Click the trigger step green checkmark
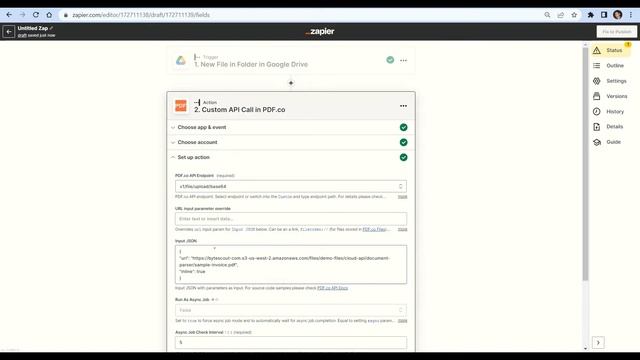This screenshot has width=640, height=360. coord(390,60)
